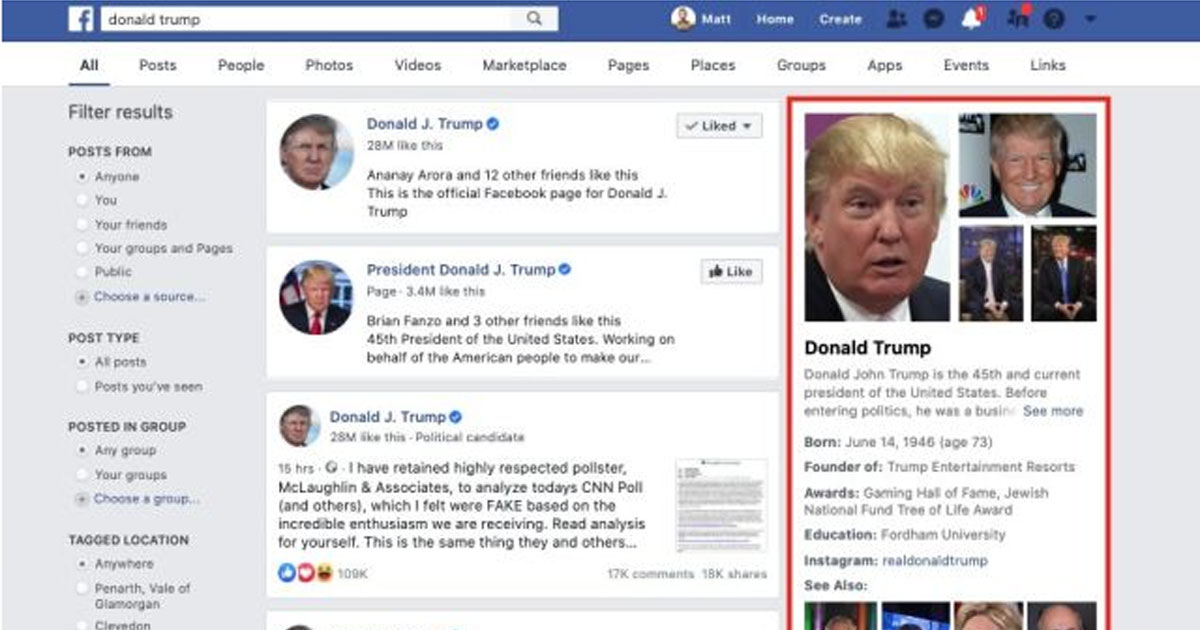
Task: Open the realdonaldtrump Instagram link
Action: coord(934,561)
